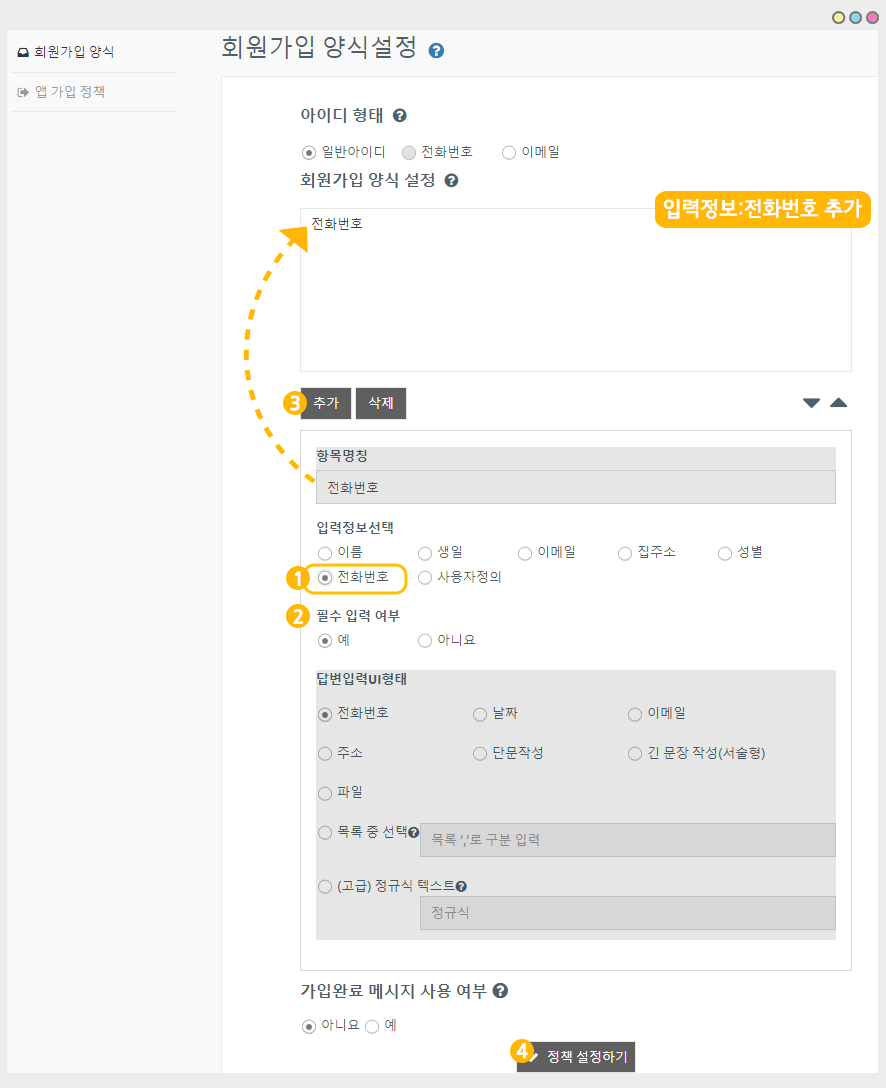This screenshot has width=886, height=1088.
Task: Click help icon beside 가입완료 메시지 사용 여부
Action: point(501,991)
